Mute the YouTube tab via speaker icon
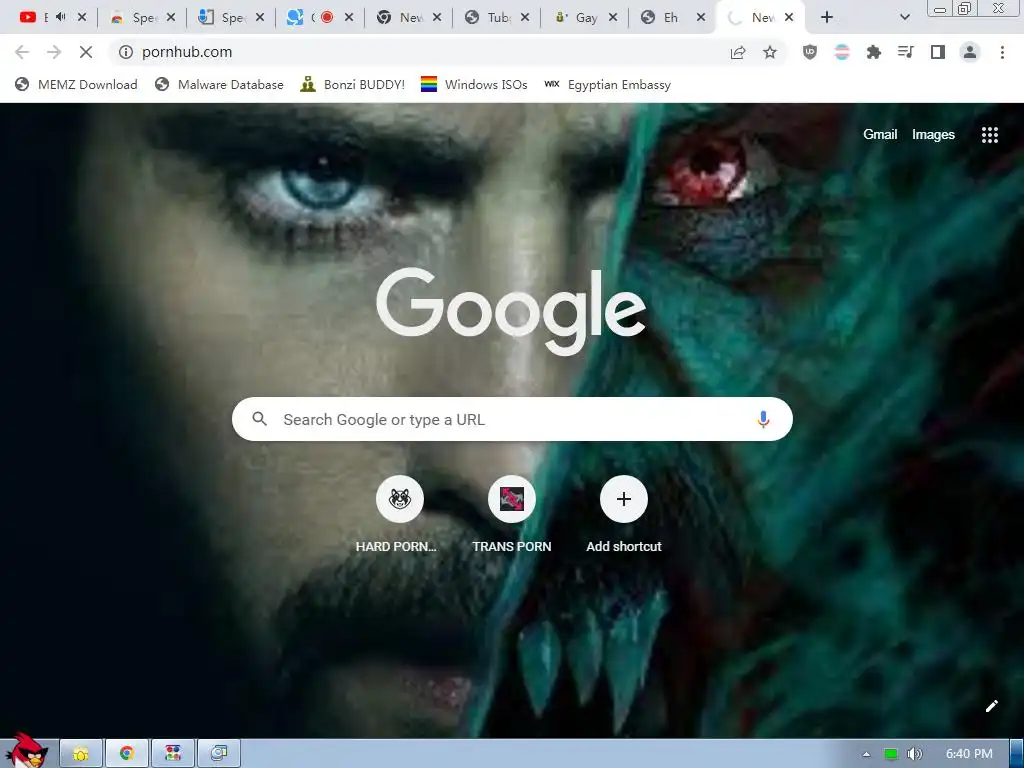Screen dimensions: 1024x768 [x=61, y=17]
